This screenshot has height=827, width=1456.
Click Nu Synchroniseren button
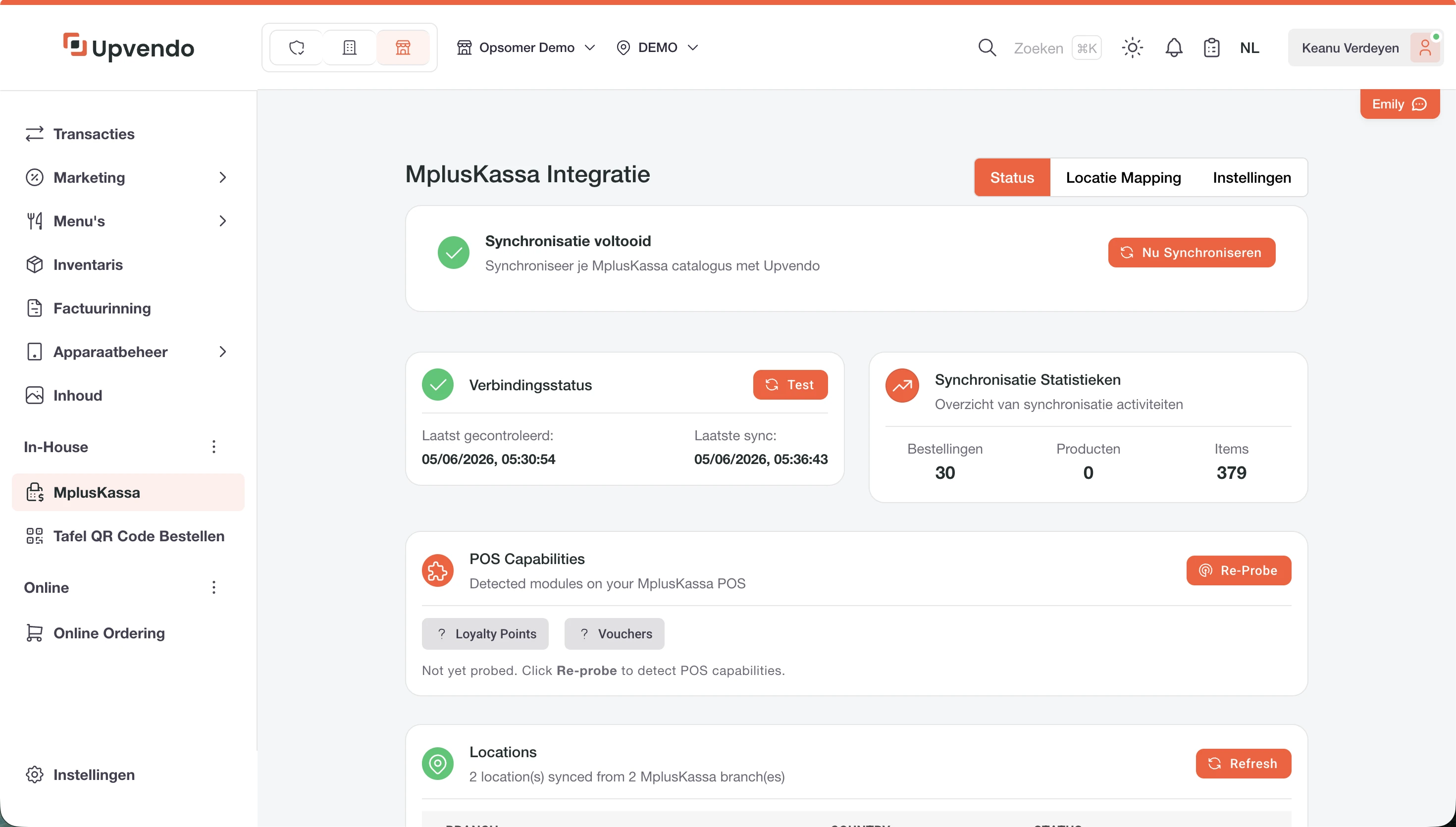pos(1192,253)
